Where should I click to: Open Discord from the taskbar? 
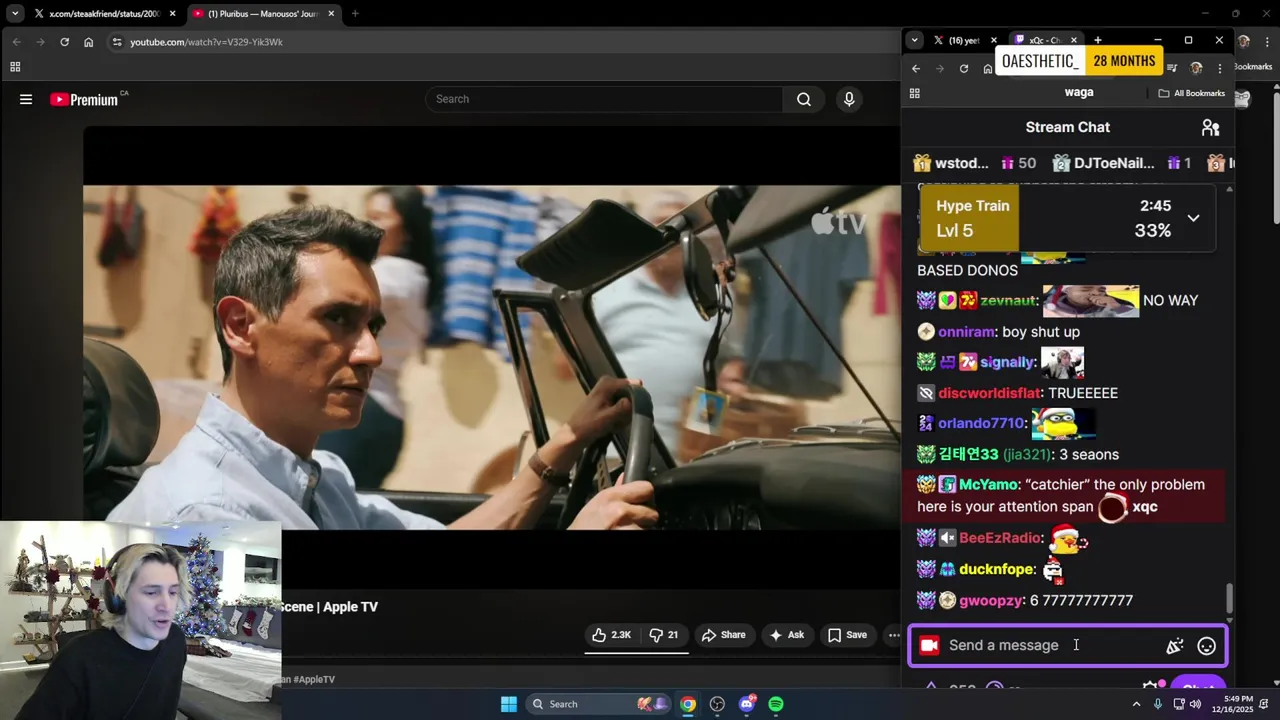click(747, 704)
